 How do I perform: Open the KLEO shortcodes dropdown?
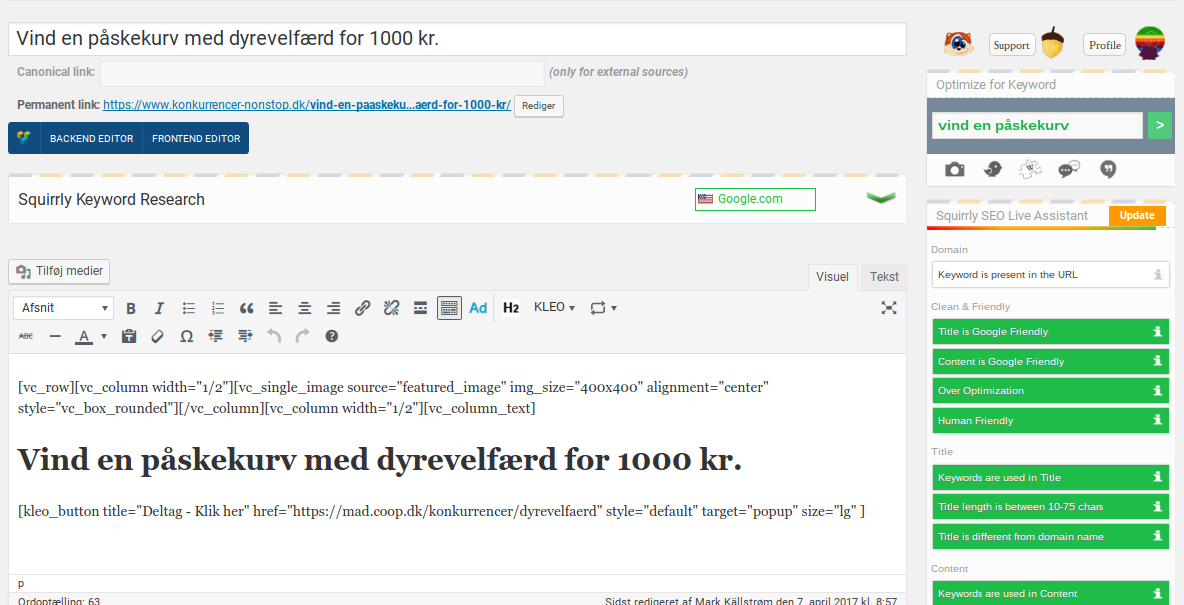(554, 307)
